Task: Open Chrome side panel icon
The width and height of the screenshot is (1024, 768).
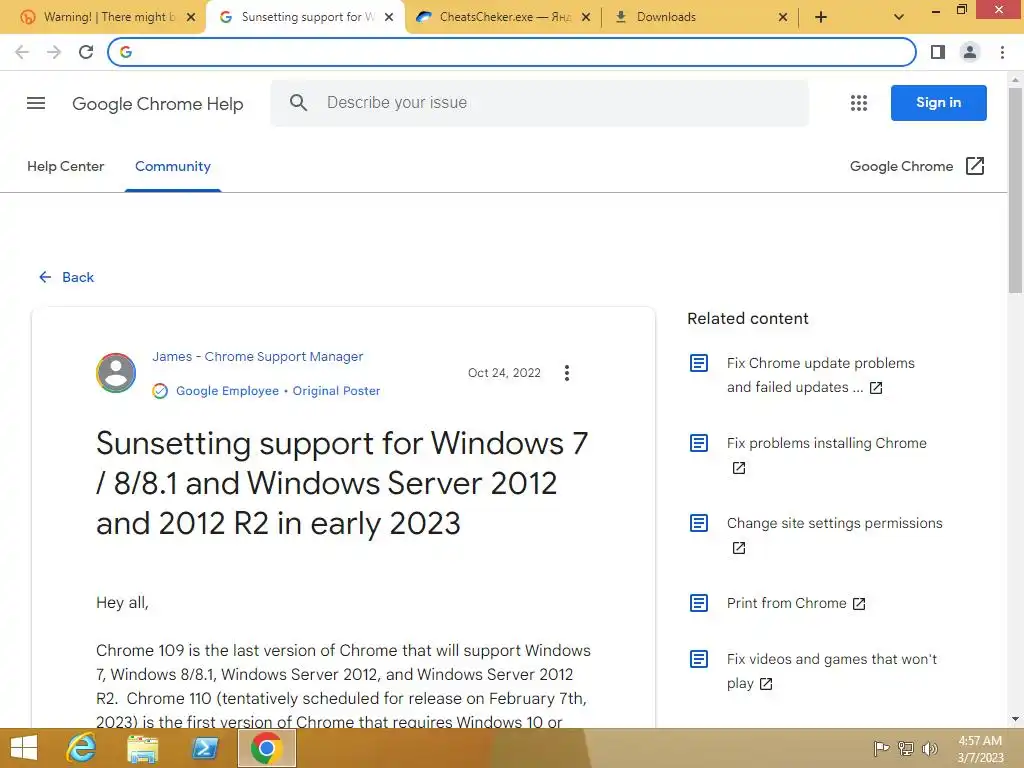Action: tap(938, 52)
